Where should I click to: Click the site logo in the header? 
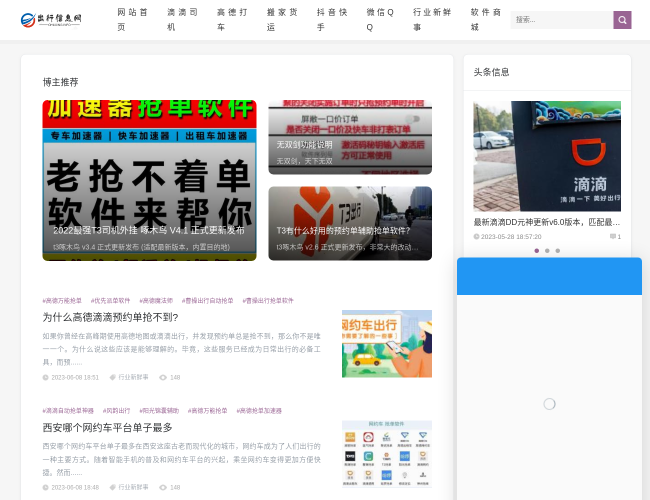click(51, 20)
